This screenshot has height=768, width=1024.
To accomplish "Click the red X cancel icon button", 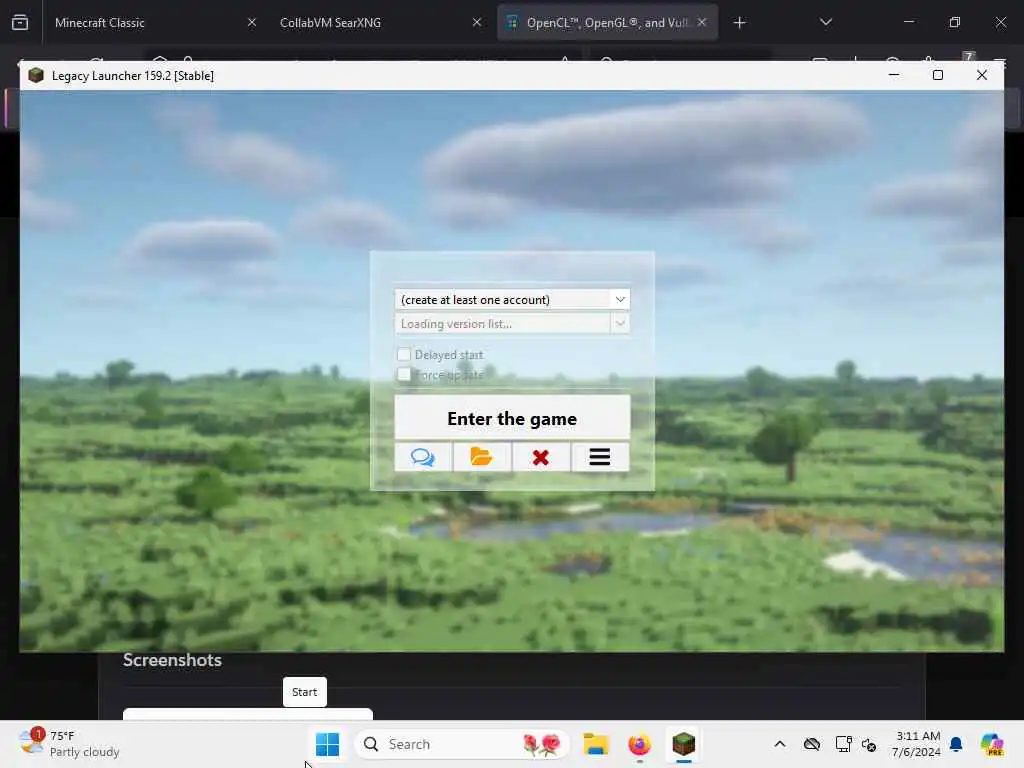I will click(x=541, y=457).
